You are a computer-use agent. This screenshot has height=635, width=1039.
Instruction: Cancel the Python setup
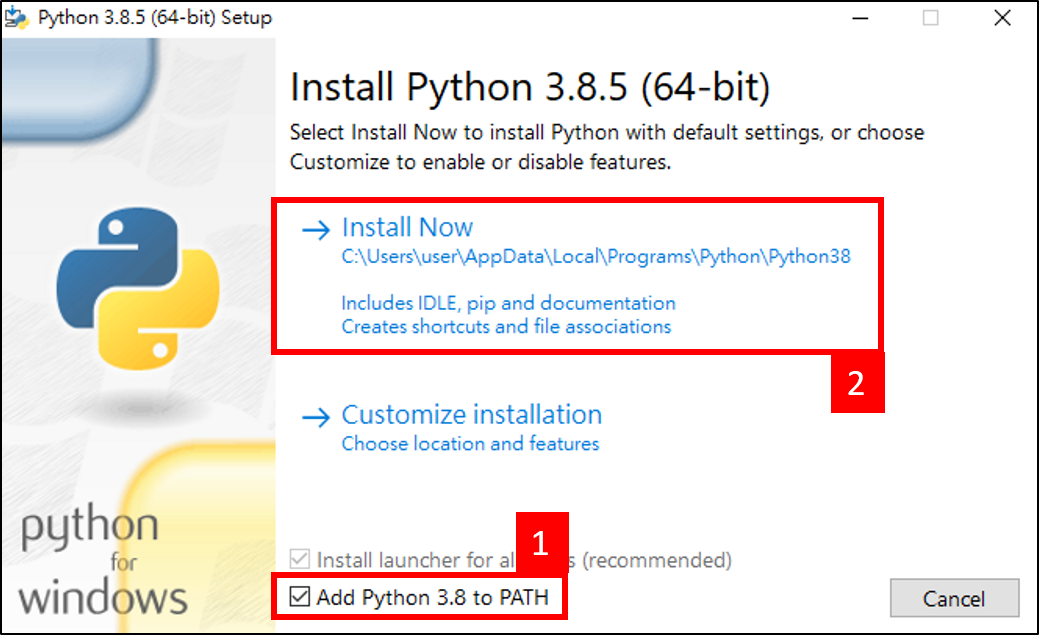[x=954, y=598]
